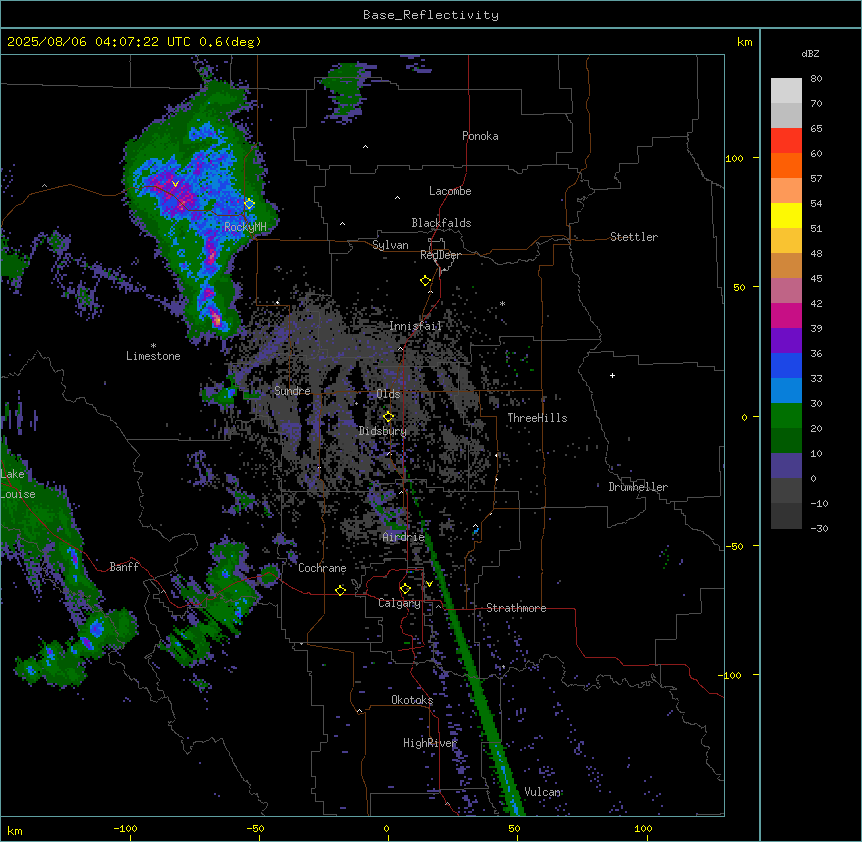
Task: Click the Banff label
Action: 124,567
